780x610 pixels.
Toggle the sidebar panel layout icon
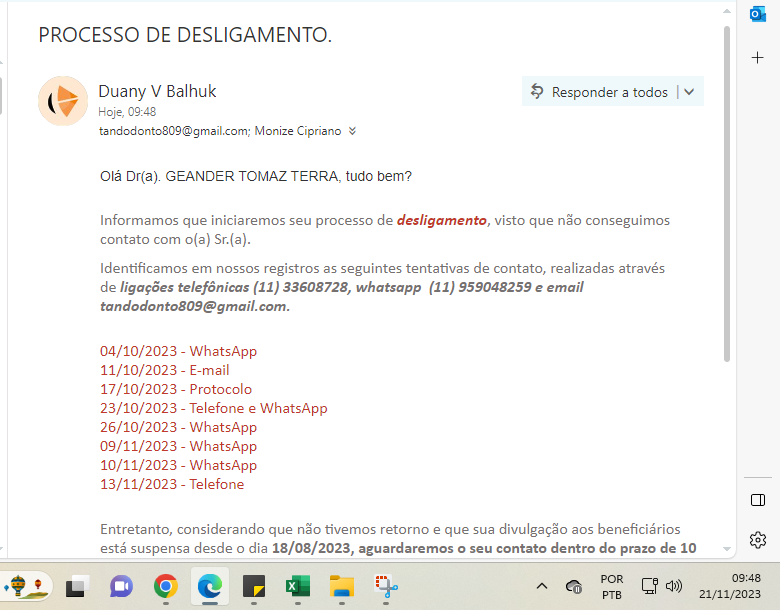[758, 500]
